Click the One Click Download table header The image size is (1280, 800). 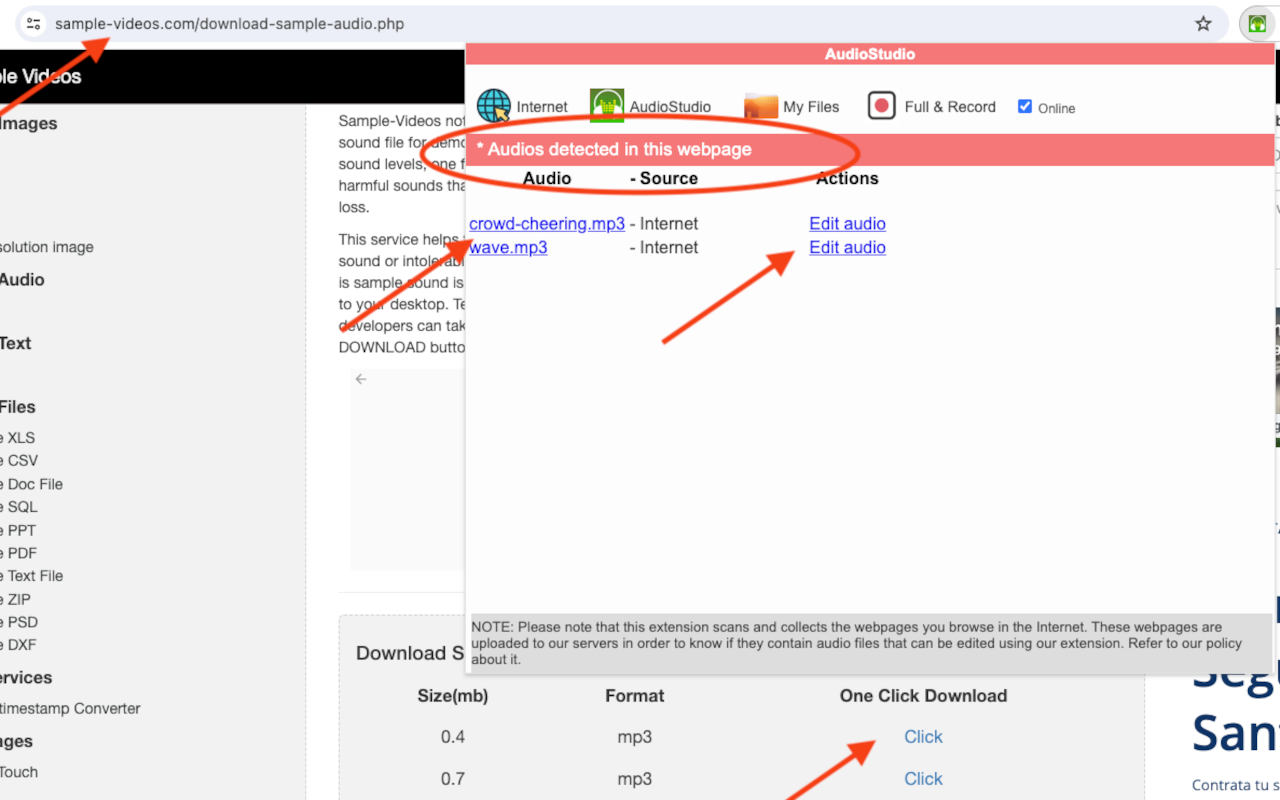click(x=923, y=696)
